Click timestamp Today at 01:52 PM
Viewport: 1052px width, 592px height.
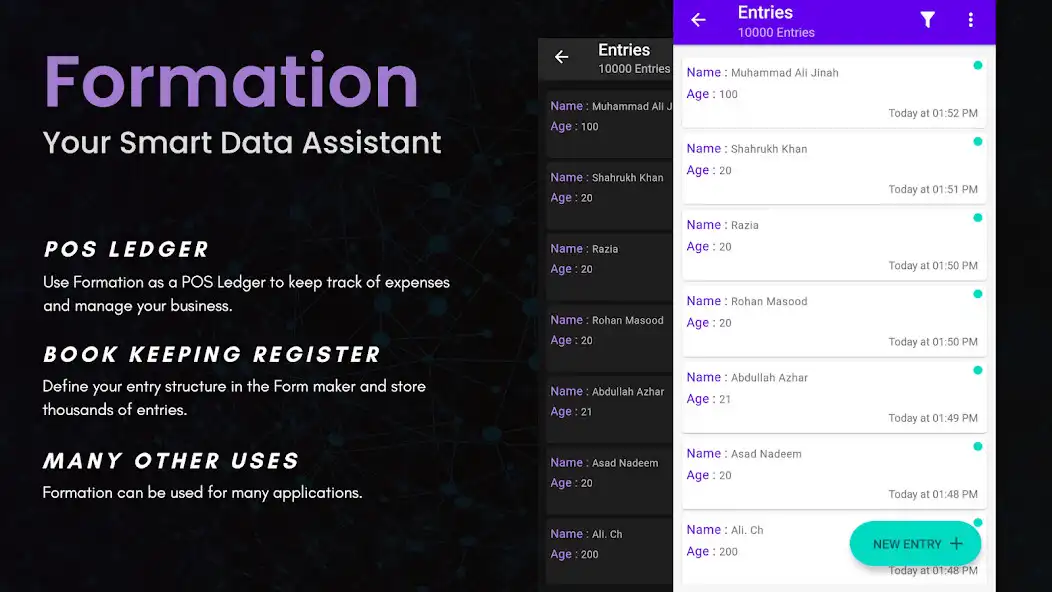933,113
